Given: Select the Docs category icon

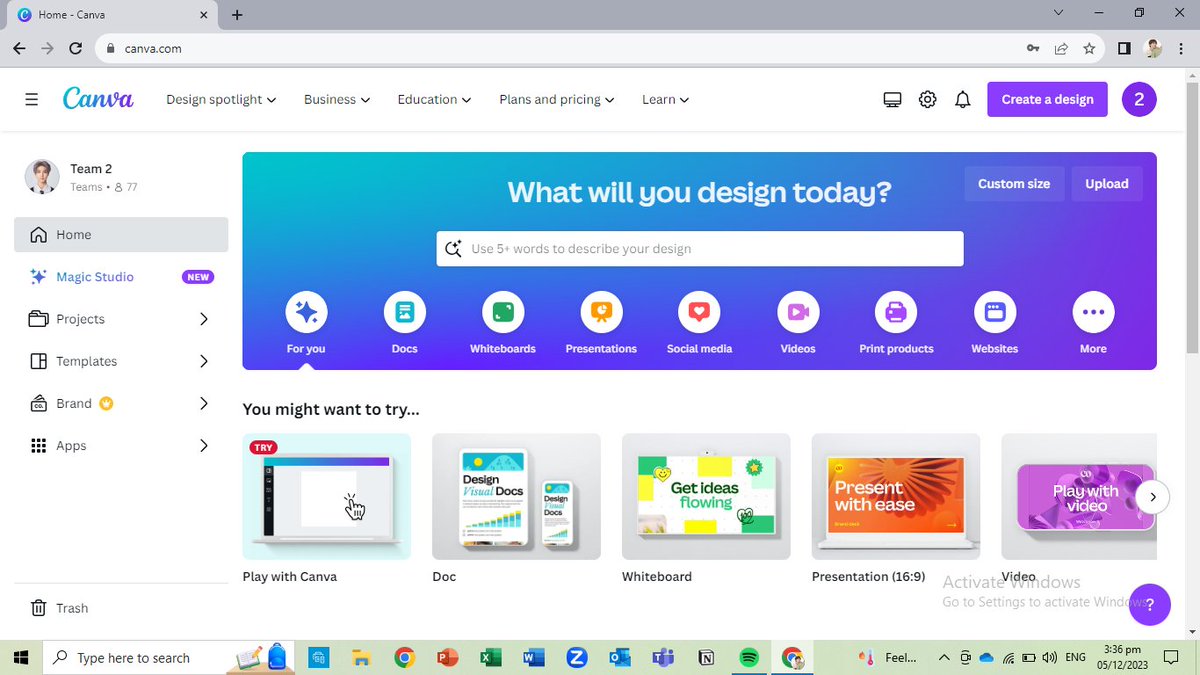Looking at the screenshot, I should pyautogui.click(x=405, y=313).
